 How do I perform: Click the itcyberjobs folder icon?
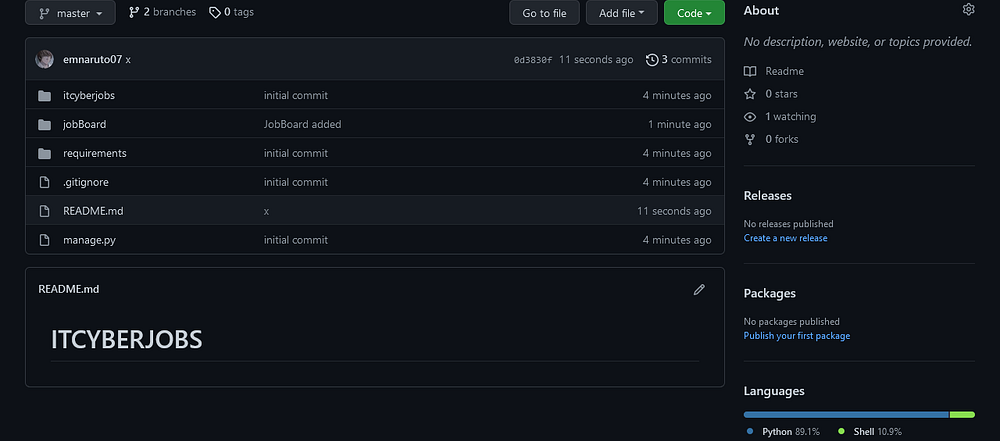pyautogui.click(x=44, y=96)
